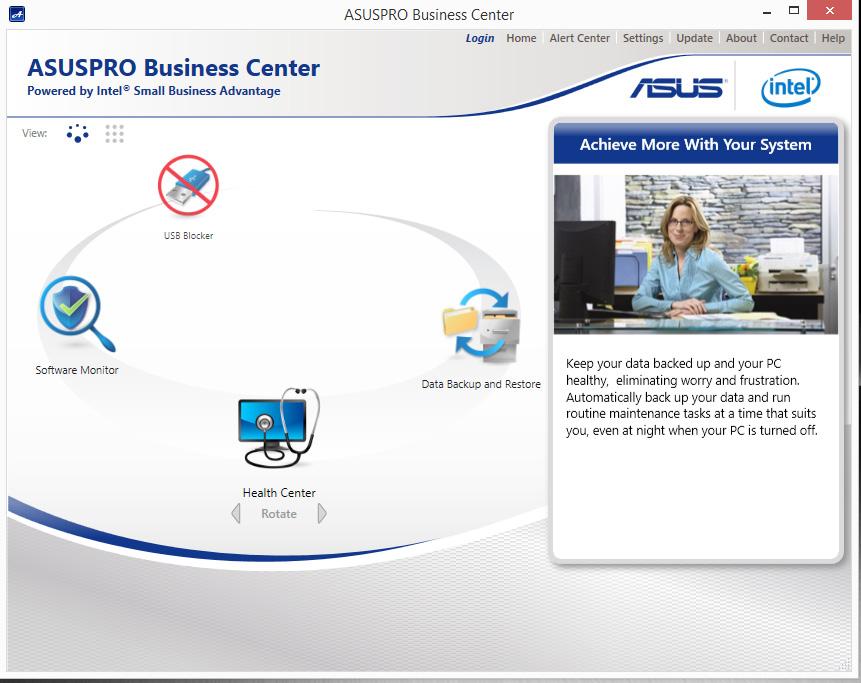Go to the Home menu item
Image resolution: width=861 pixels, height=683 pixels.
click(521, 38)
